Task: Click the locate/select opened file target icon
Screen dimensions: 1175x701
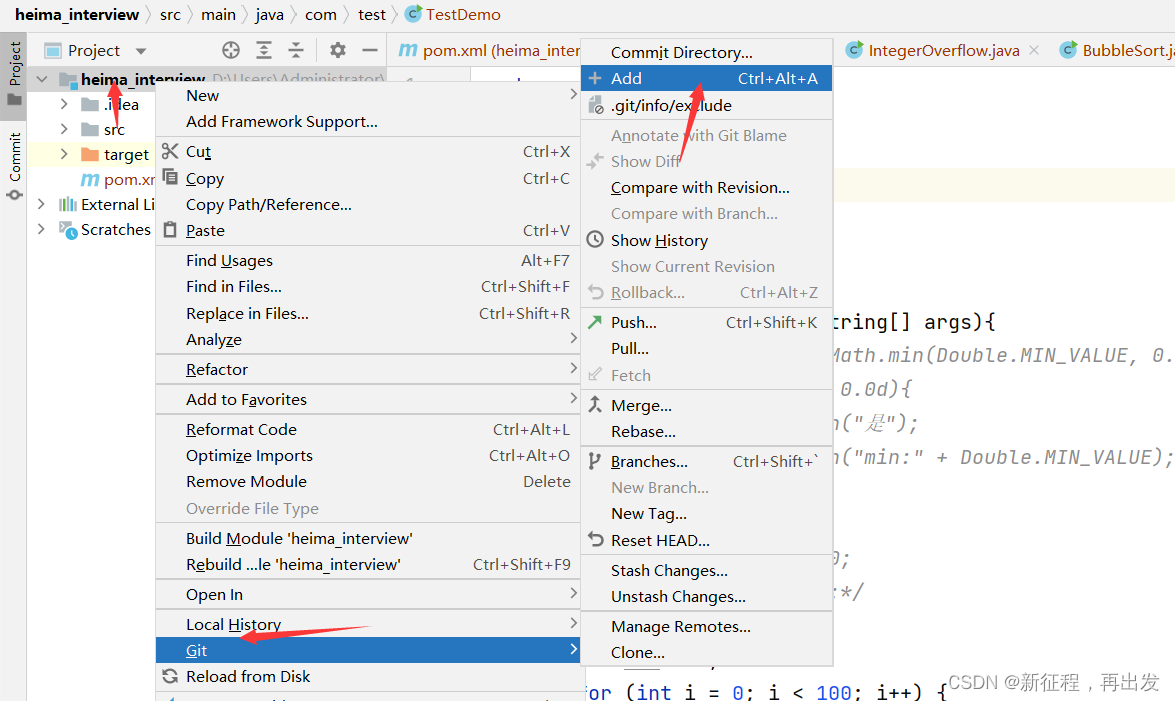Action: pyautogui.click(x=231, y=50)
